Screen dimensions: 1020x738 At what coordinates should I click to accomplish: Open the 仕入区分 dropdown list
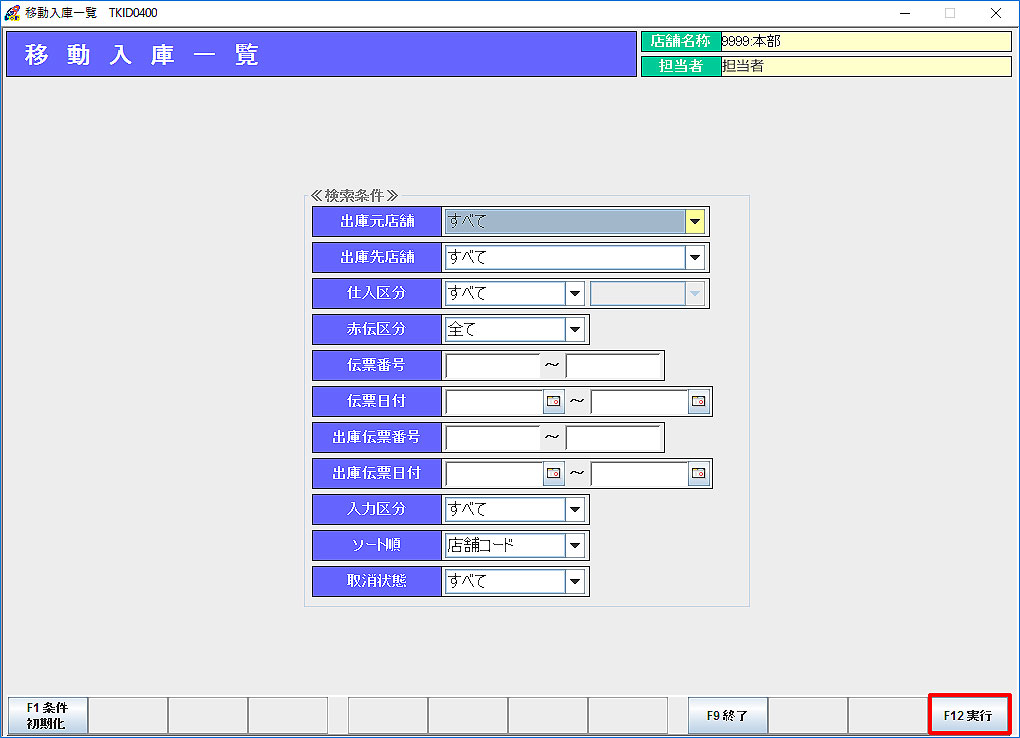coord(574,294)
